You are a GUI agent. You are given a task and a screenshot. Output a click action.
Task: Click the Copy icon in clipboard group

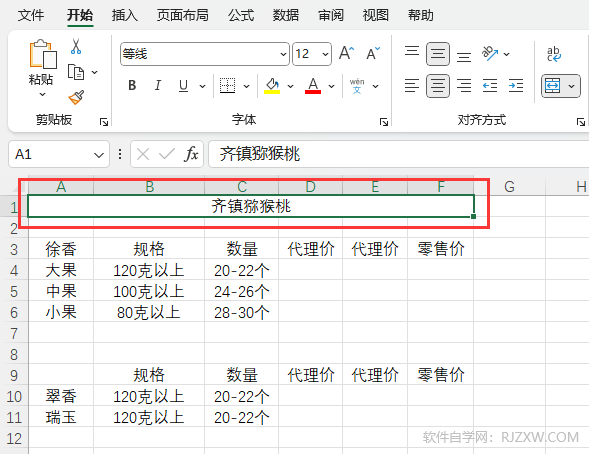click(x=76, y=72)
